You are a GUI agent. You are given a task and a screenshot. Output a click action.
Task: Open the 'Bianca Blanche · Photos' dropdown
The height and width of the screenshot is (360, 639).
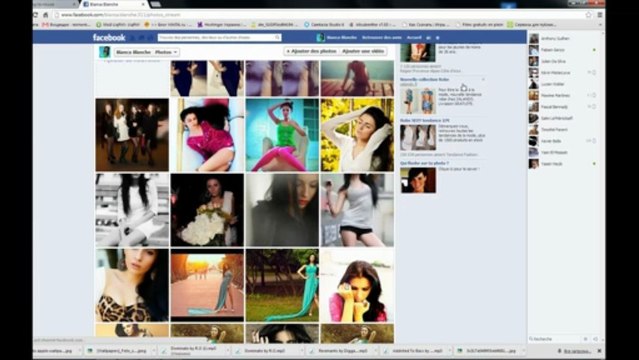click(x=147, y=52)
